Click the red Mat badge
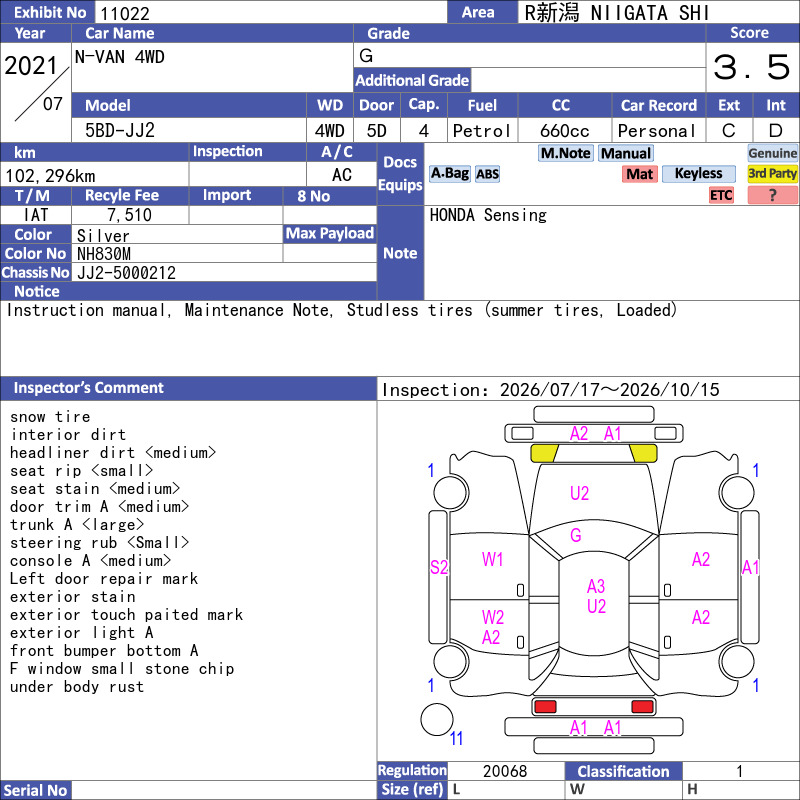Screen dimensions: 800x800 click(x=640, y=174)
